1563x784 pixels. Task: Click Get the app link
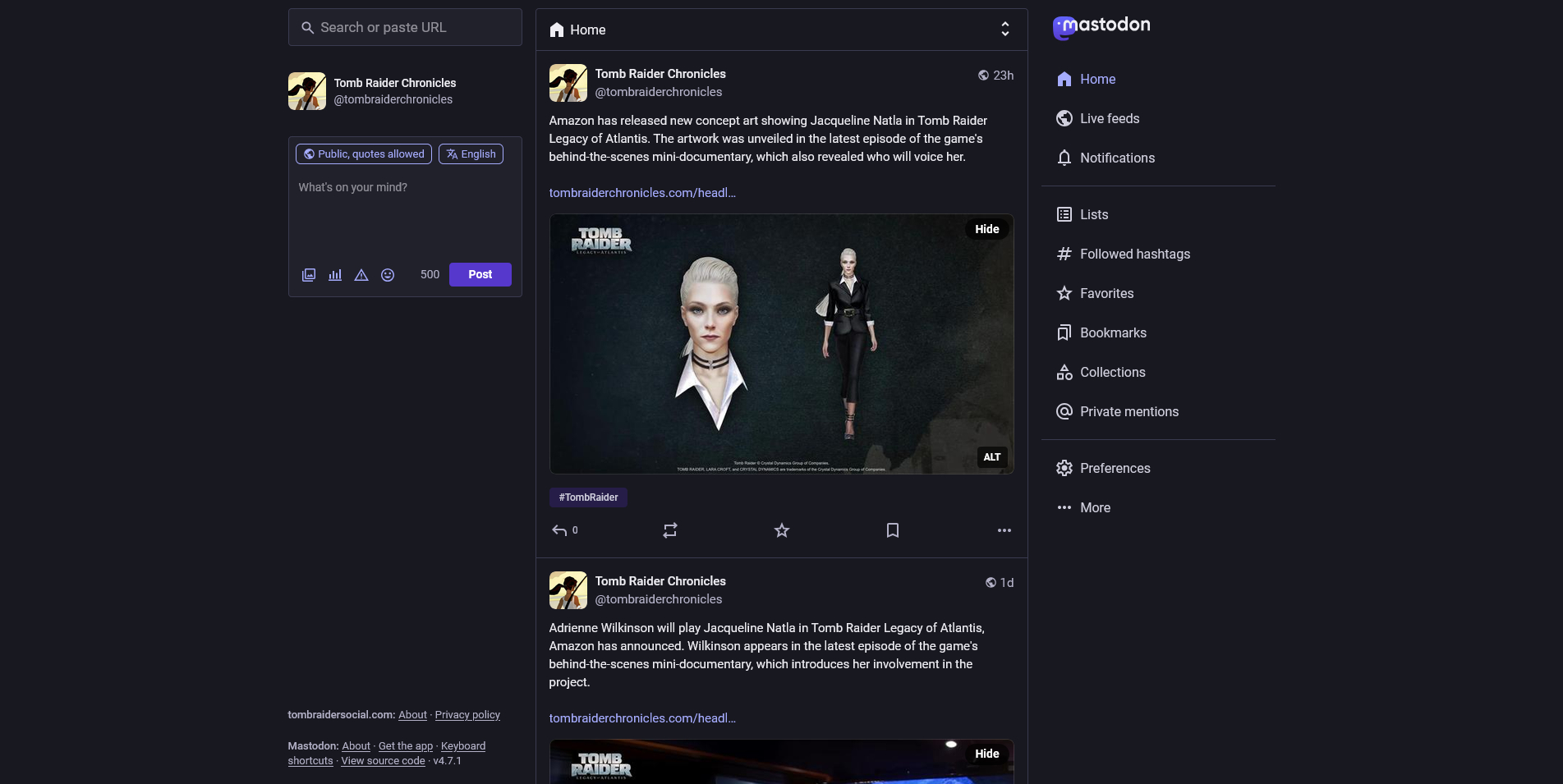click(406, 746)
